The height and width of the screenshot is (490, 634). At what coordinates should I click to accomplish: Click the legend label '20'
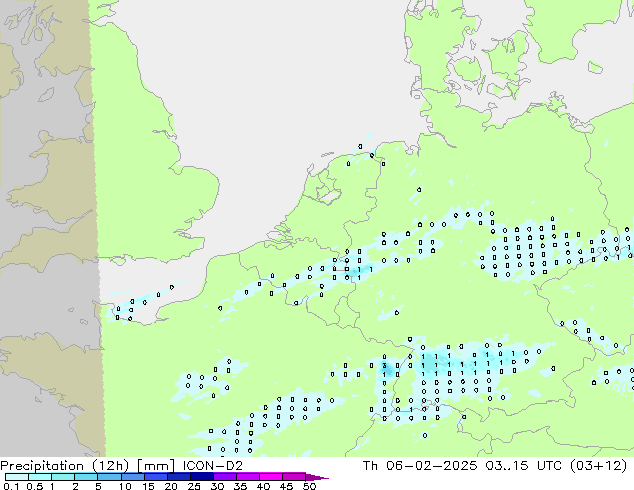tap(171, 486)
